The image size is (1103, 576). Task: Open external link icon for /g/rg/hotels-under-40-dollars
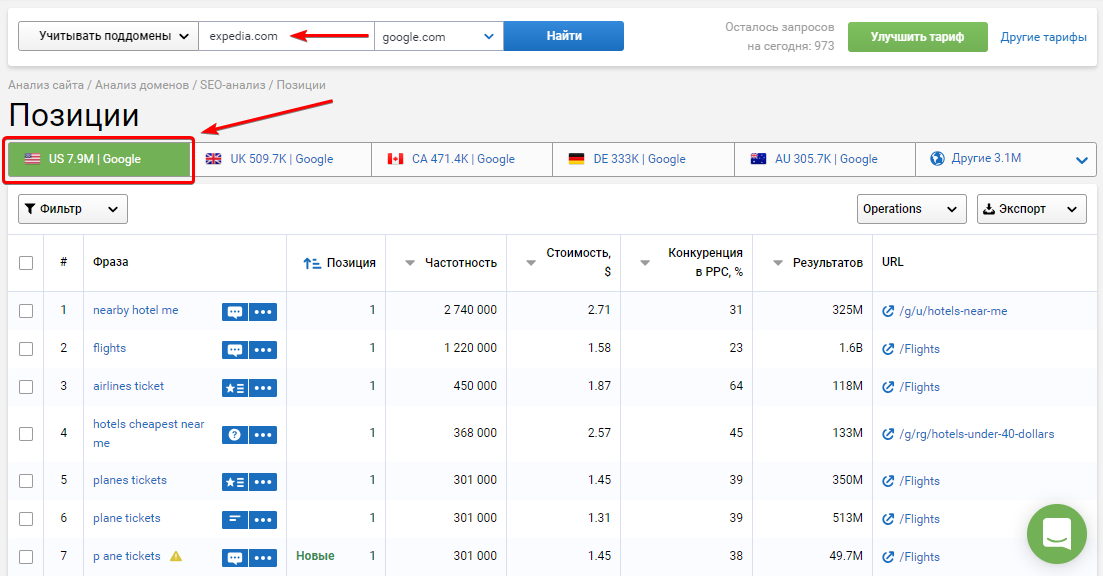click(x=888, y=434)
